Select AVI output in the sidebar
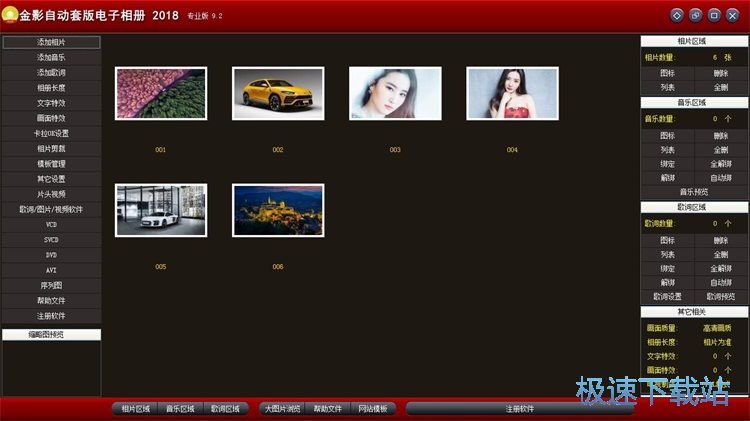The width and height of the screenshot is (750, 421). point(51,270)
